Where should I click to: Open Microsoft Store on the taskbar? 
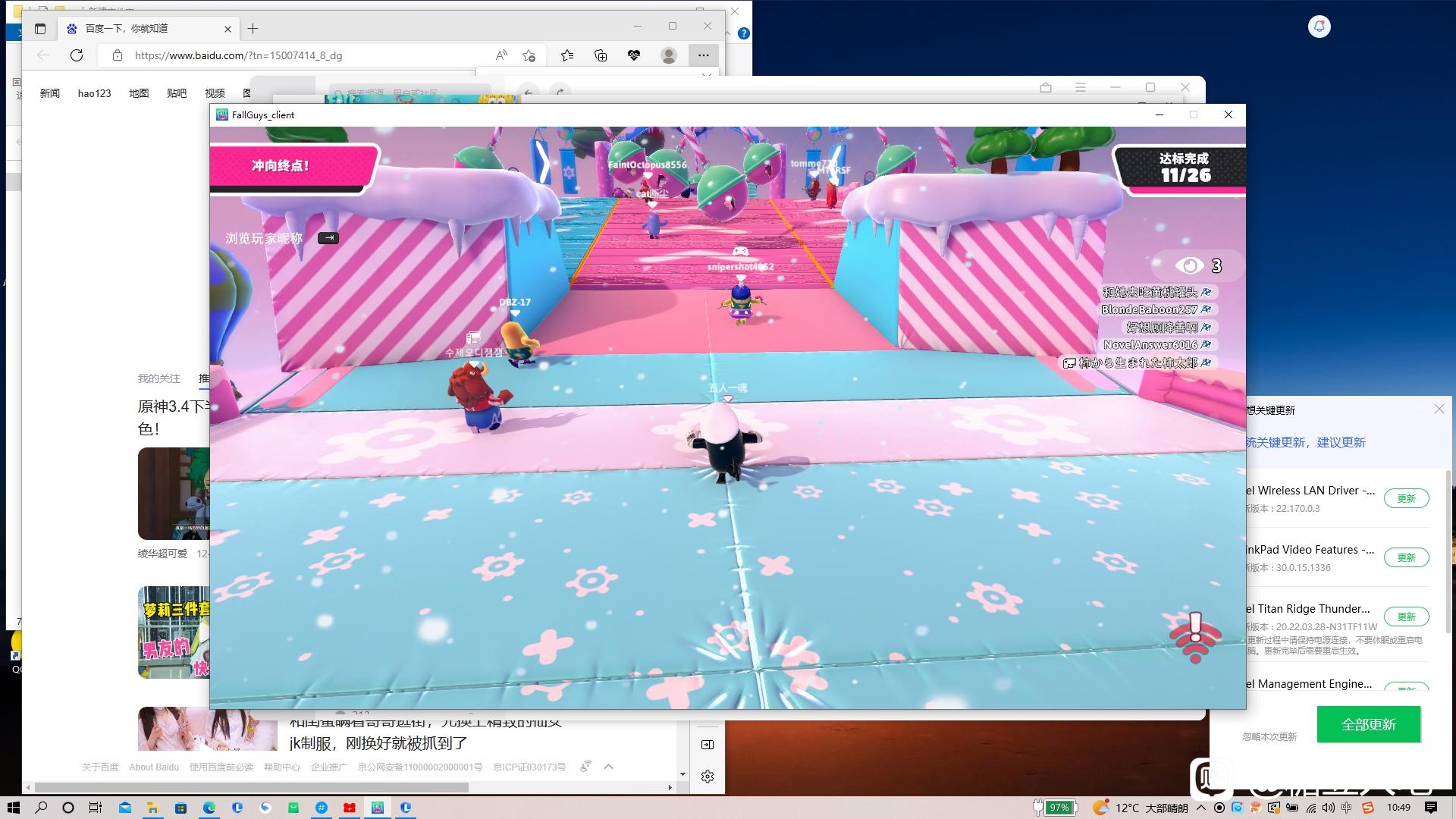[x=180, y=808]
